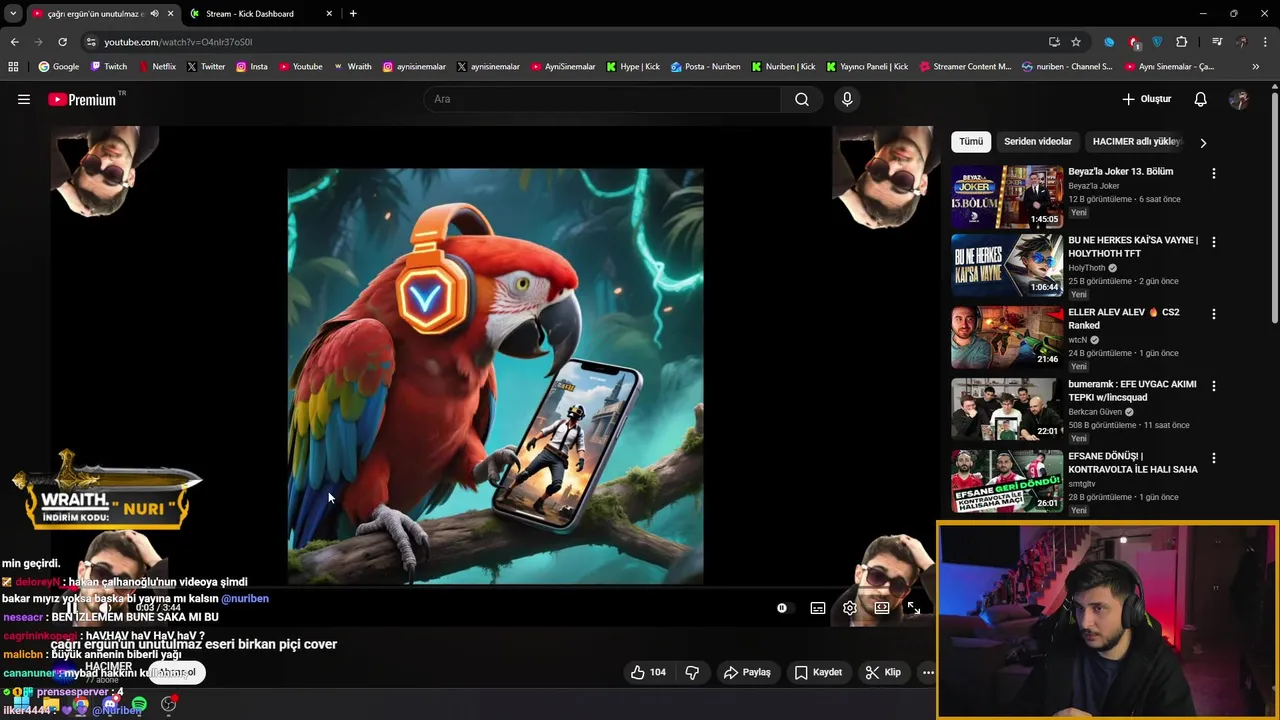The image size is (1280, 720).
Task: Open Spotify from the taskbar
Action: [139, 705]
